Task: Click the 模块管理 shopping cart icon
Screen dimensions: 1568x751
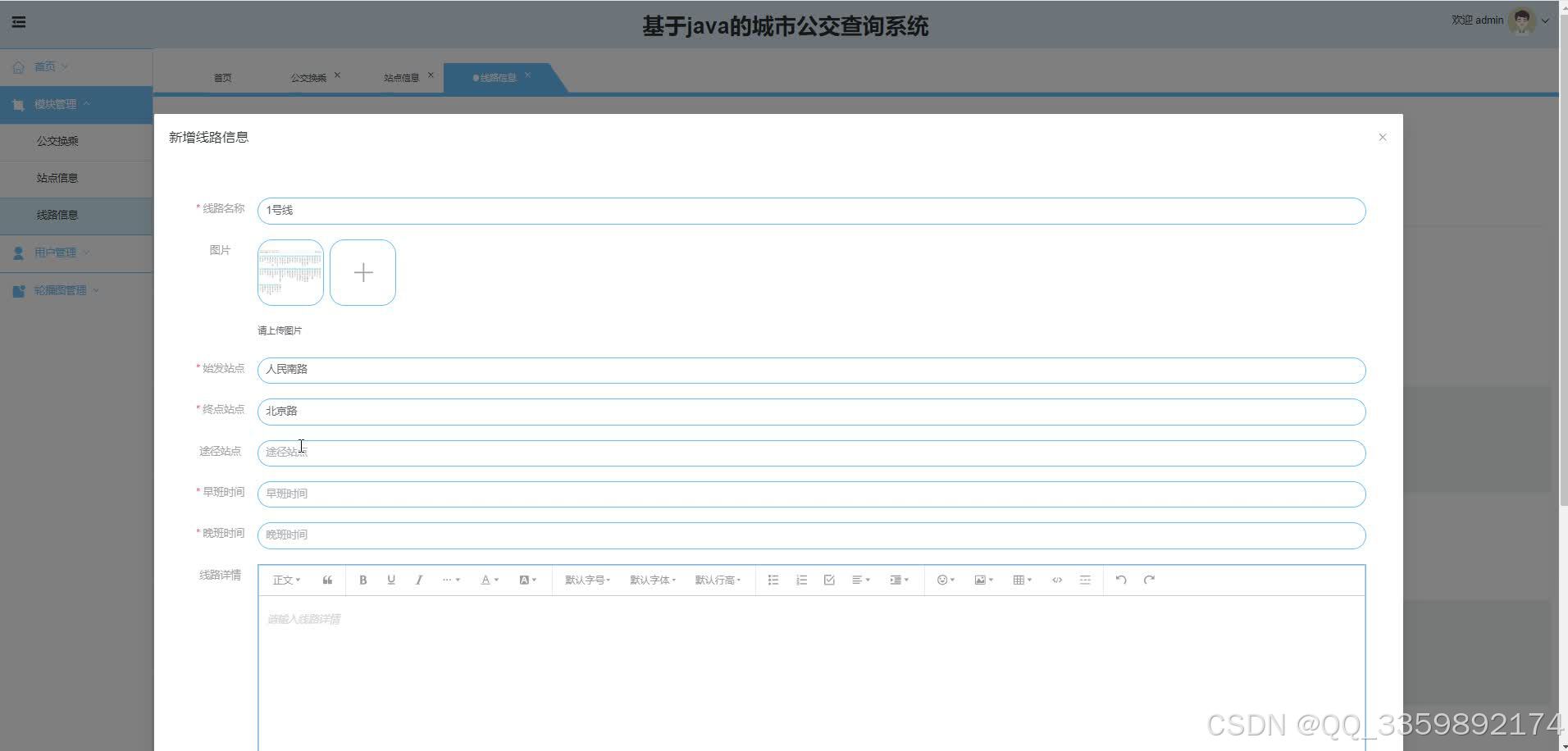Action: 19,105
